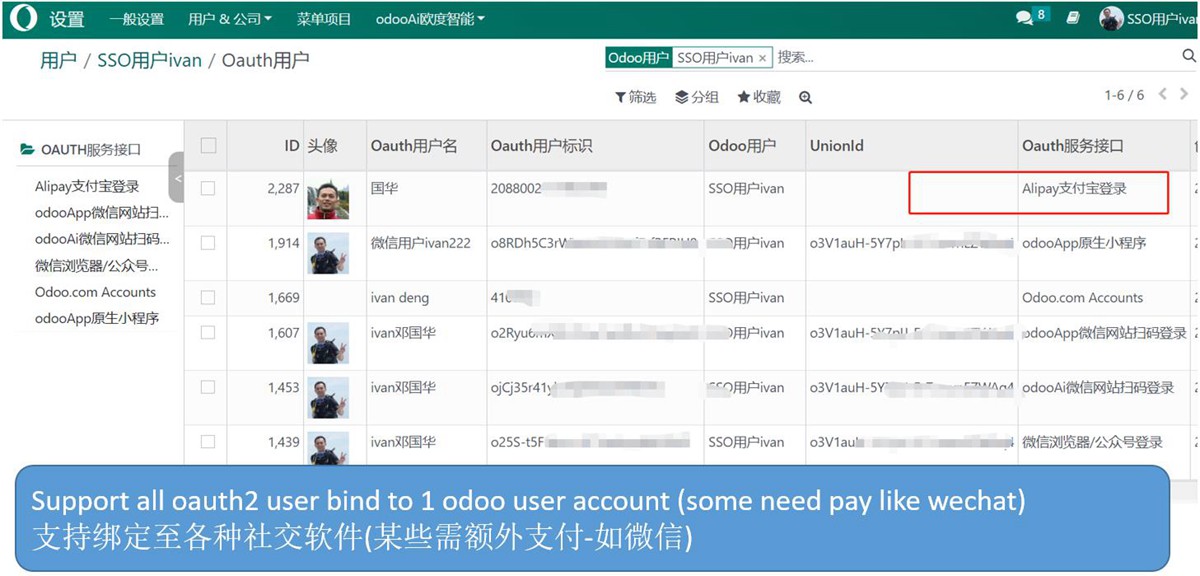Go to the previous page arrow
This screenshot has width=1200, height=576.
click(x=1163, y=94)
